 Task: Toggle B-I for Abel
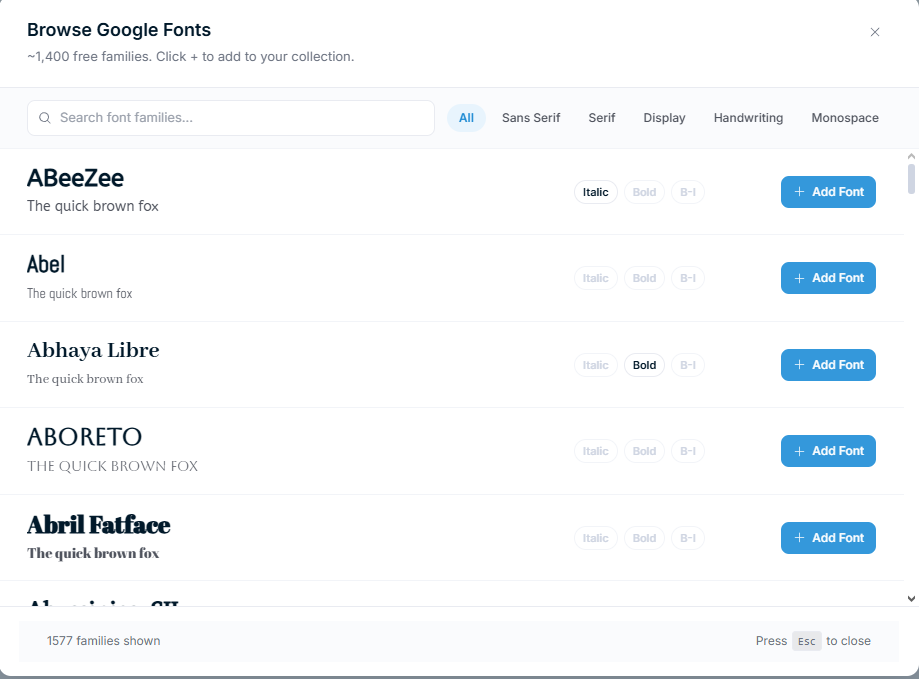coord(688,278)
